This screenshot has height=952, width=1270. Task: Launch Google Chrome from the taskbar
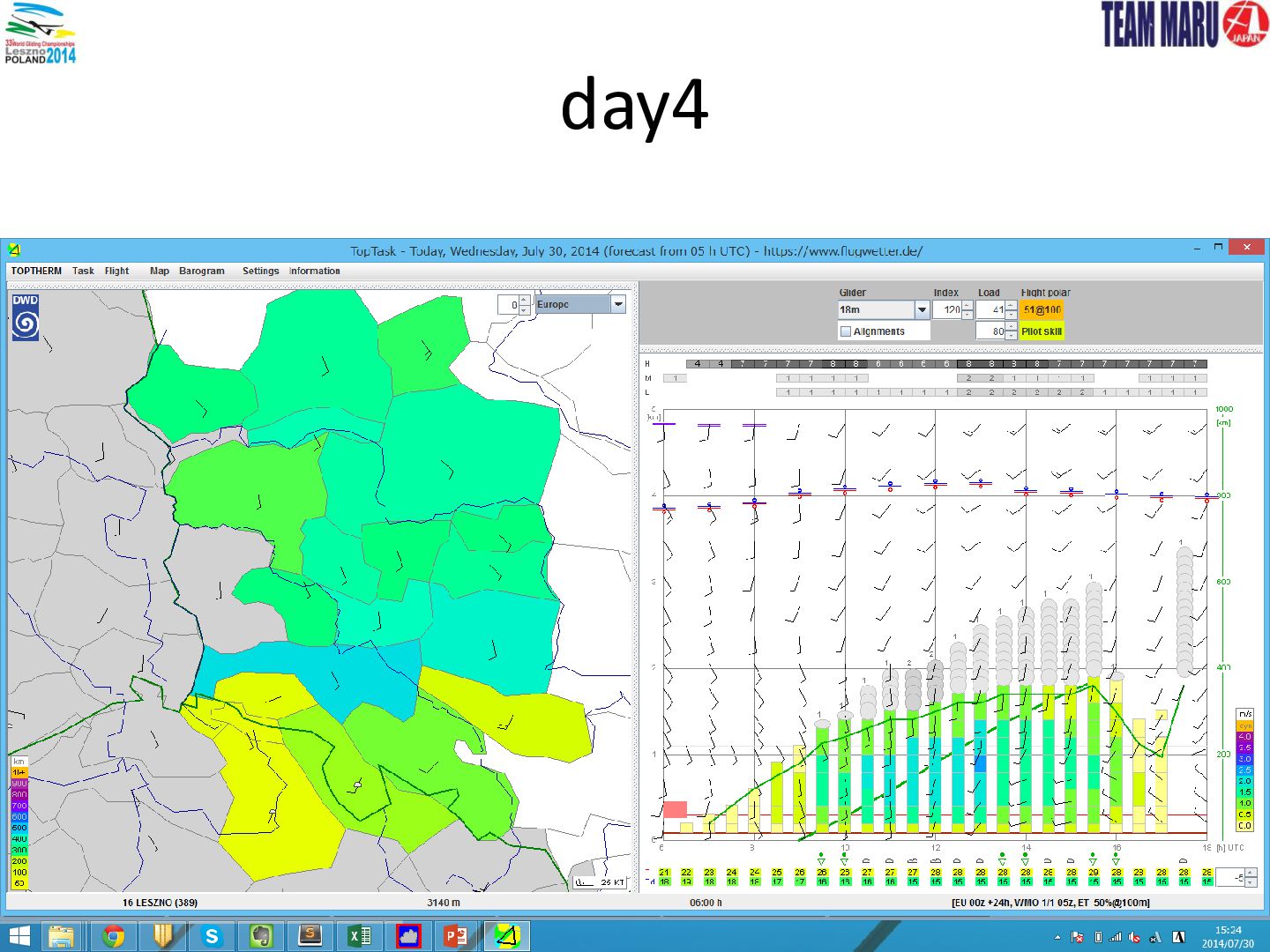[113, 936]
